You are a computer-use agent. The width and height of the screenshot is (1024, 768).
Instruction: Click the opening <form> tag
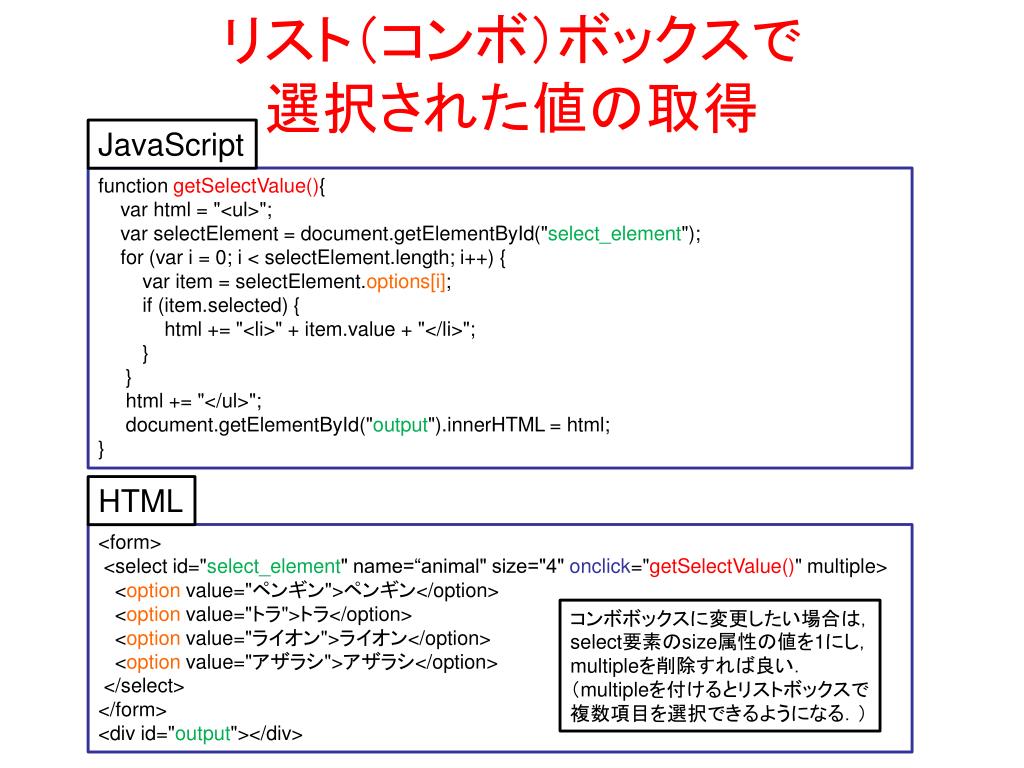(129, 542)
